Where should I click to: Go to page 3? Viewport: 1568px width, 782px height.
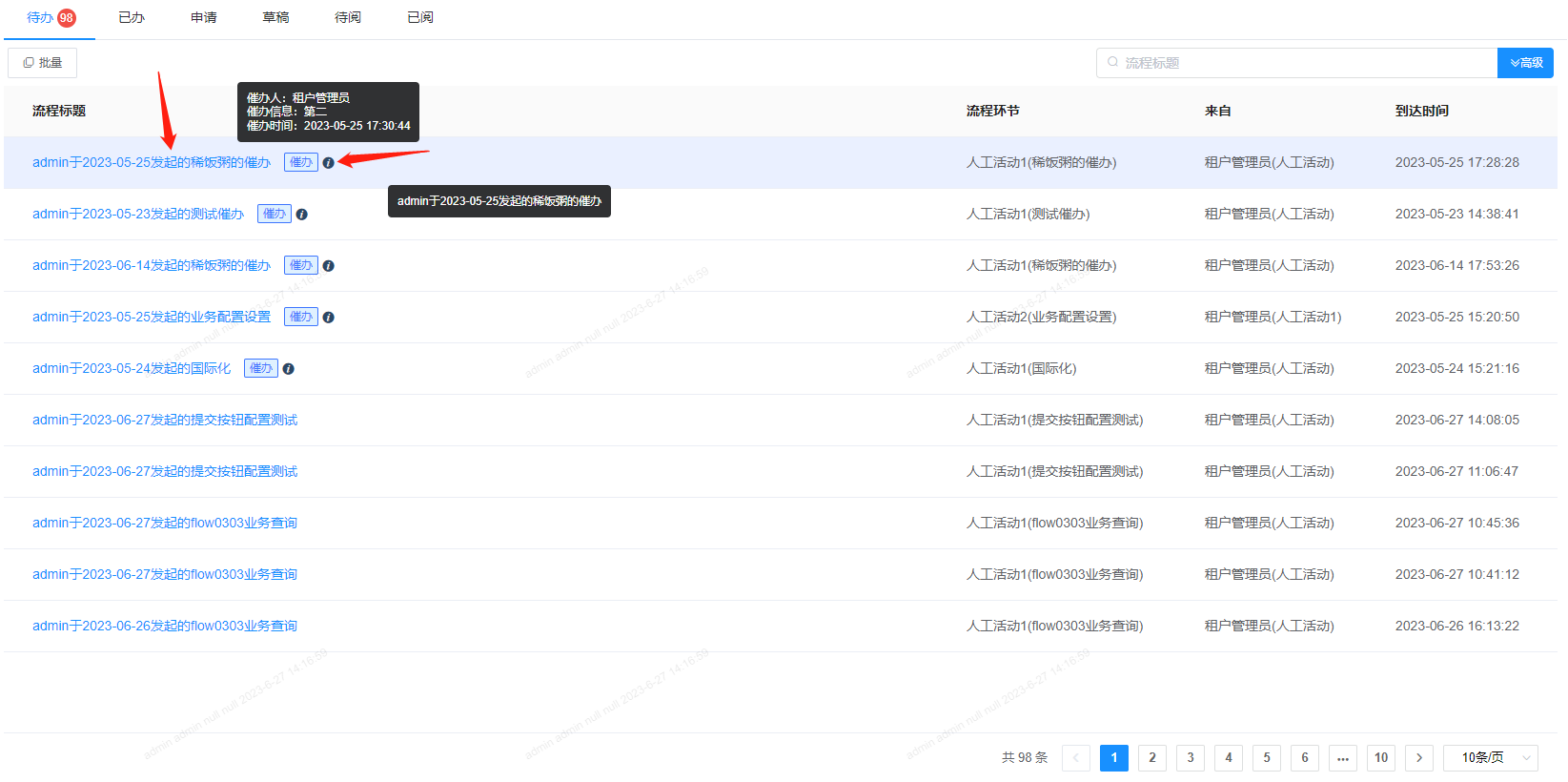(1191, 758)
